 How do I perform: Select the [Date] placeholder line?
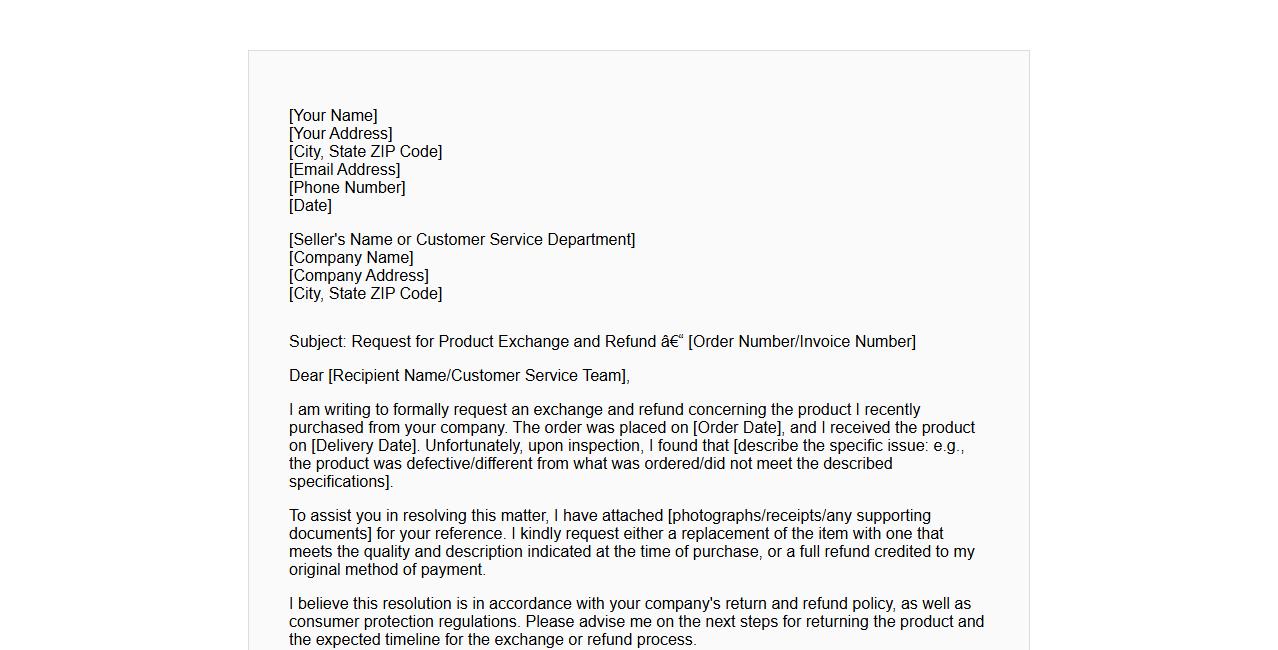310,206
